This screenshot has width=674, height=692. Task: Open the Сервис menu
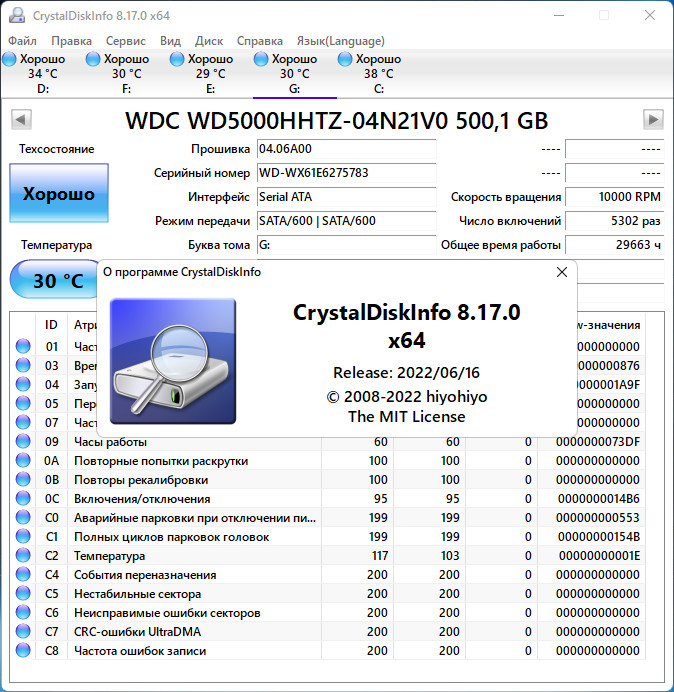(125, 41)
